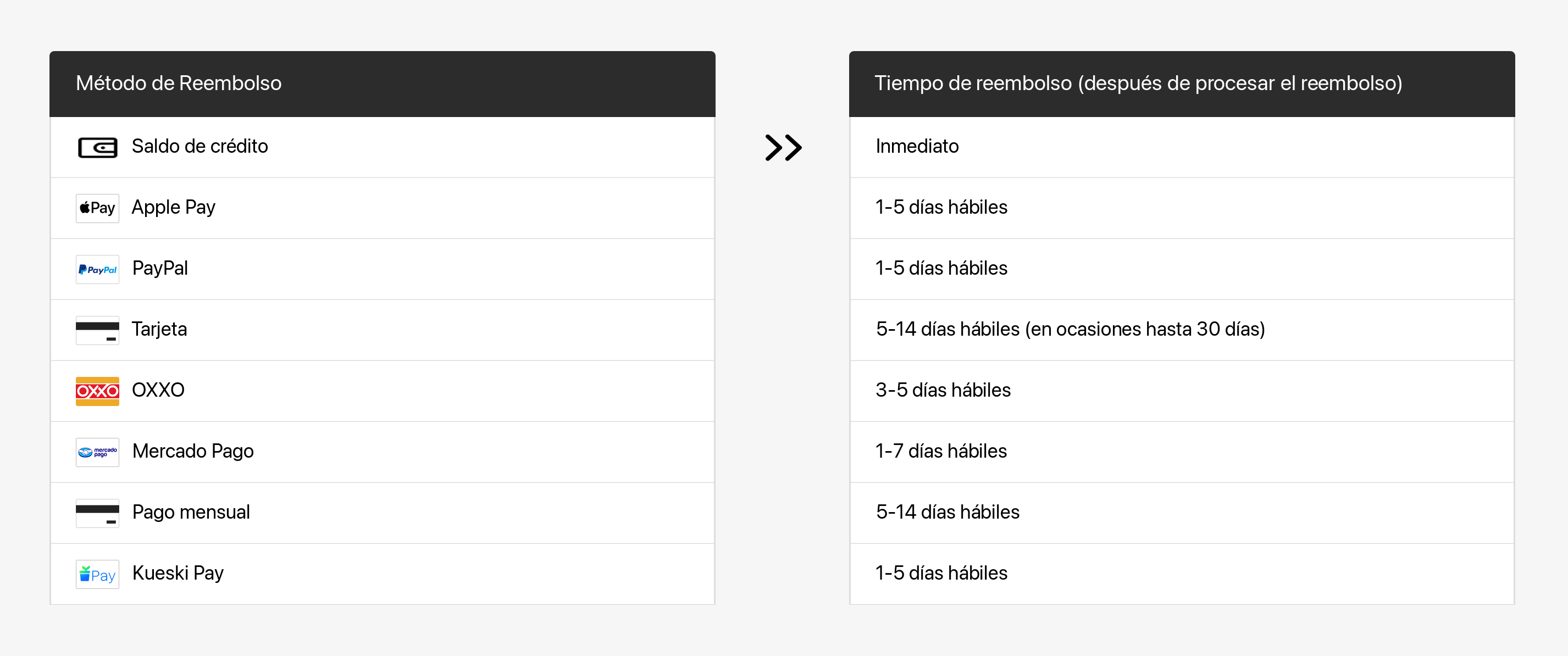Image resolution: width=1568 pixels, height=656 pixels.
Task: Click the Saldo de crédito label
Action: coord(200,147)
